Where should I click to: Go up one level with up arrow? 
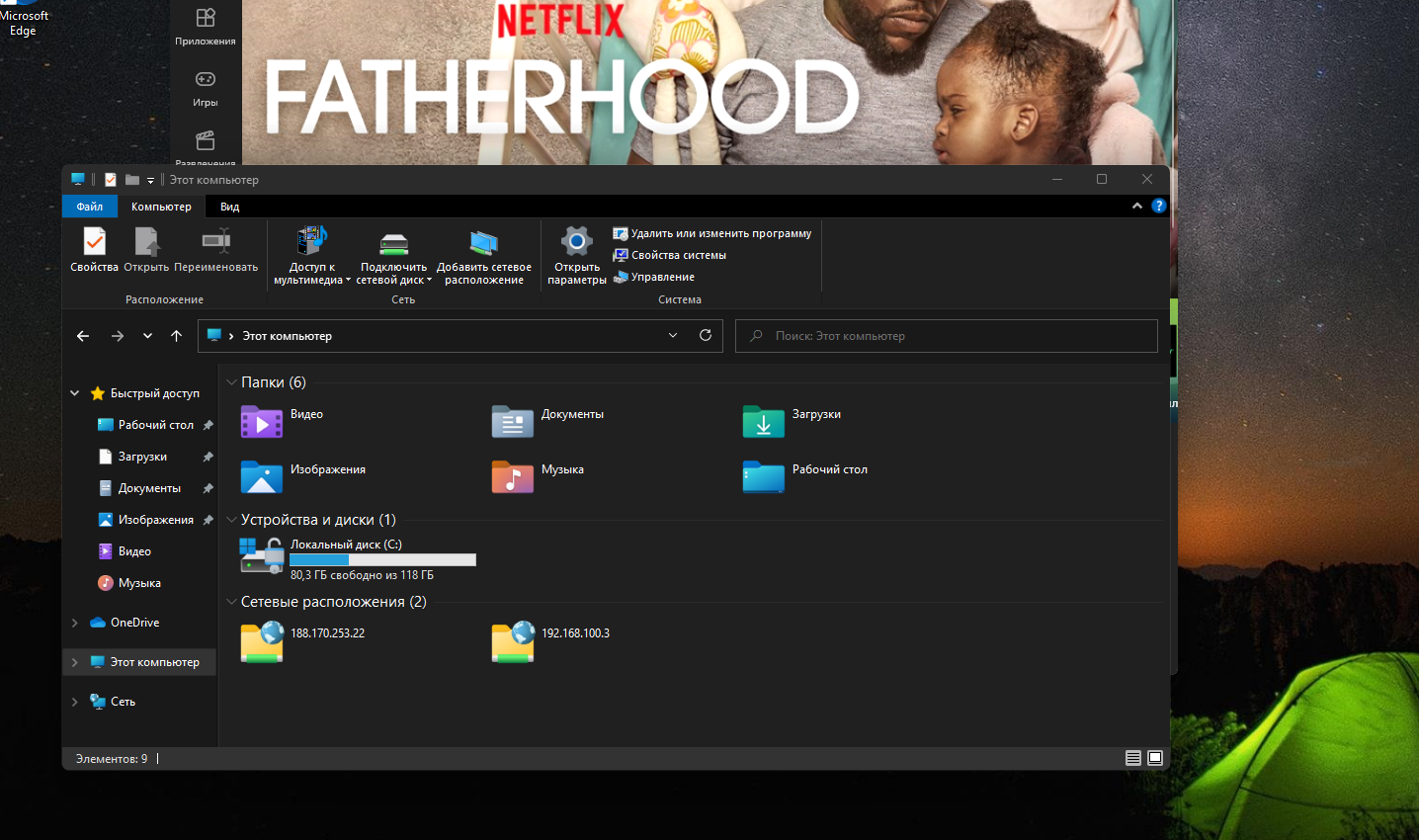click(176, 336)
